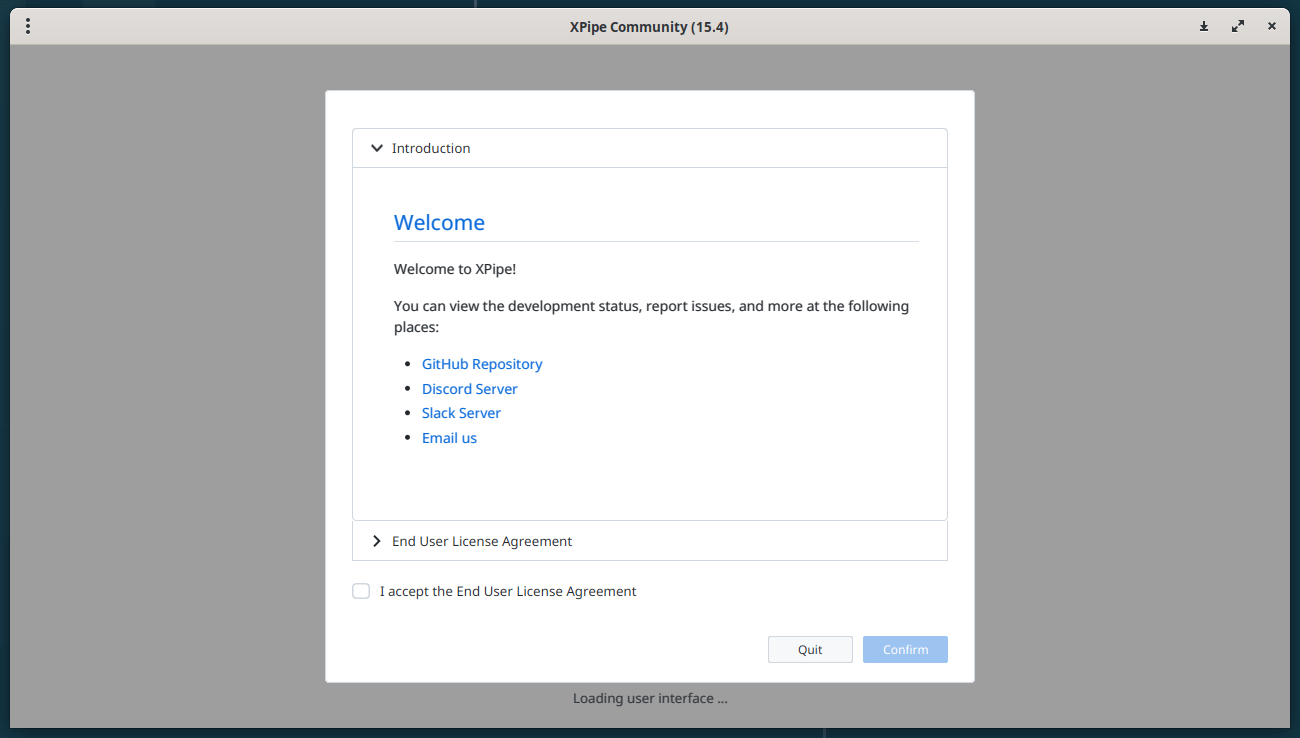Image resolution: width=1300 pixels, height=738 pixels.
Task: Click the Quit button
Action: pyautogui.click(x=810, y=649)
